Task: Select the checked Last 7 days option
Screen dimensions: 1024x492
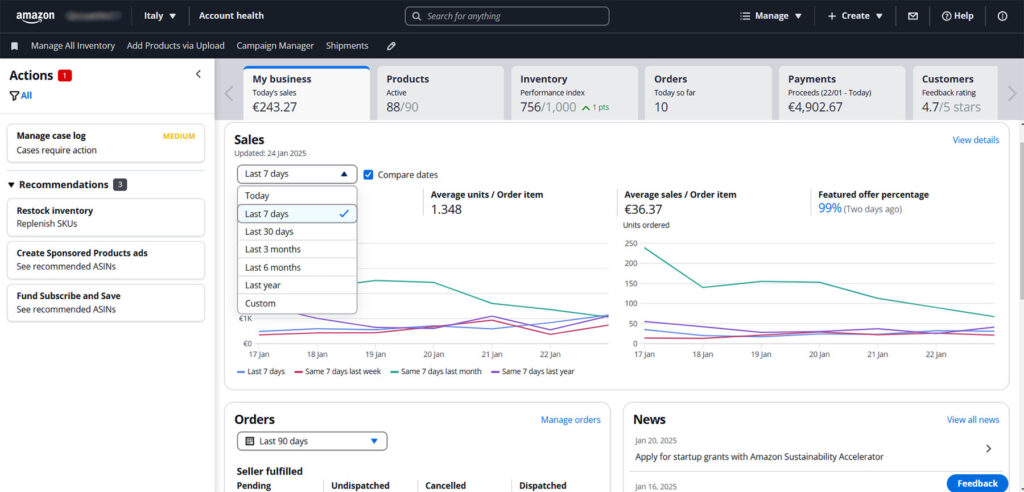Action: [x=297, y=214]
